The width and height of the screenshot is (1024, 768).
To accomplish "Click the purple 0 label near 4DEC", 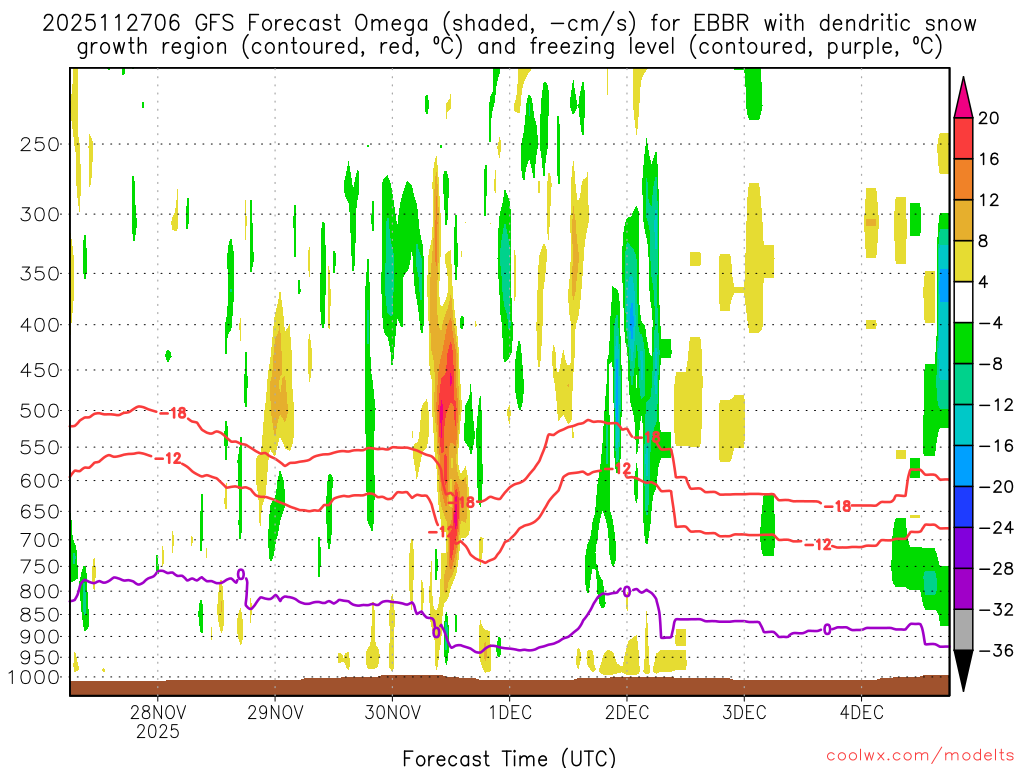I will point(827,630).
